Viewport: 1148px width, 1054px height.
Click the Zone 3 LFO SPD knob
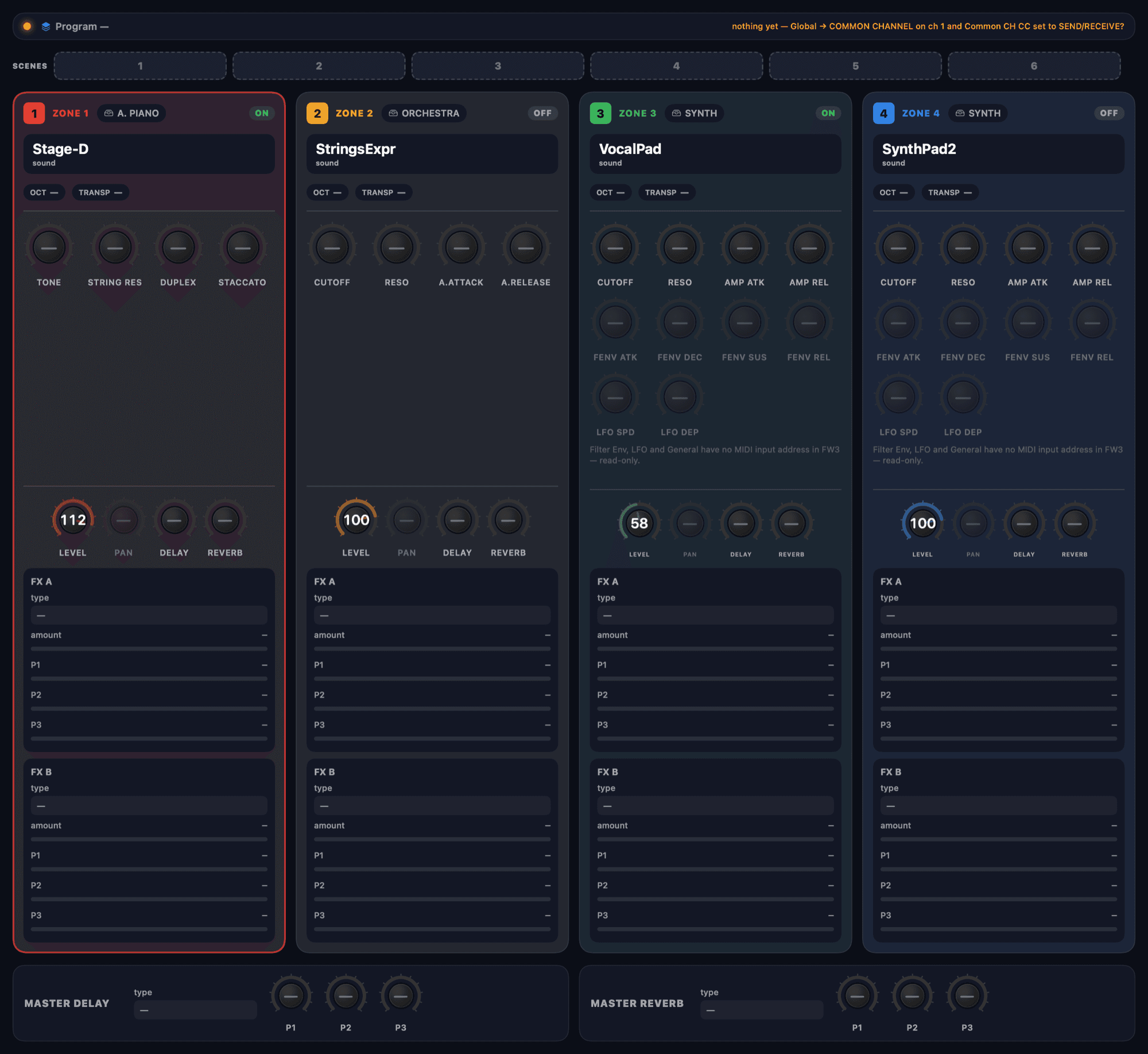point(615,397)
